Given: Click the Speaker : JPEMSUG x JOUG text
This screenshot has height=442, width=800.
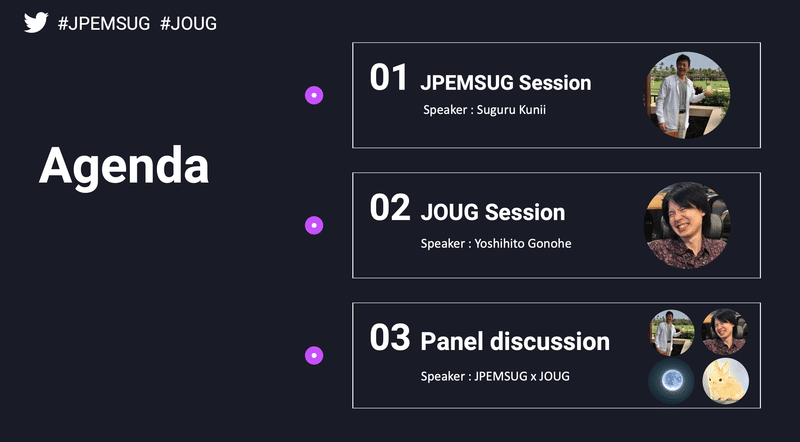Looking at the screenshot, I should pos(498,375).
